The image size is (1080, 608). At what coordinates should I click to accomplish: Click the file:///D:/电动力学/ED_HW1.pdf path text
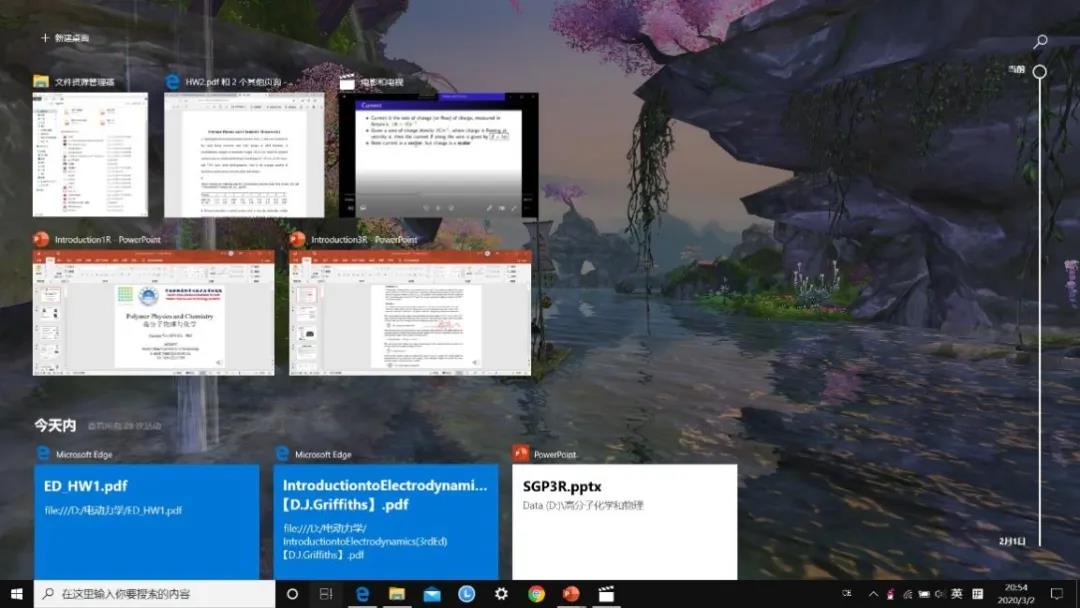pos(113,510)
